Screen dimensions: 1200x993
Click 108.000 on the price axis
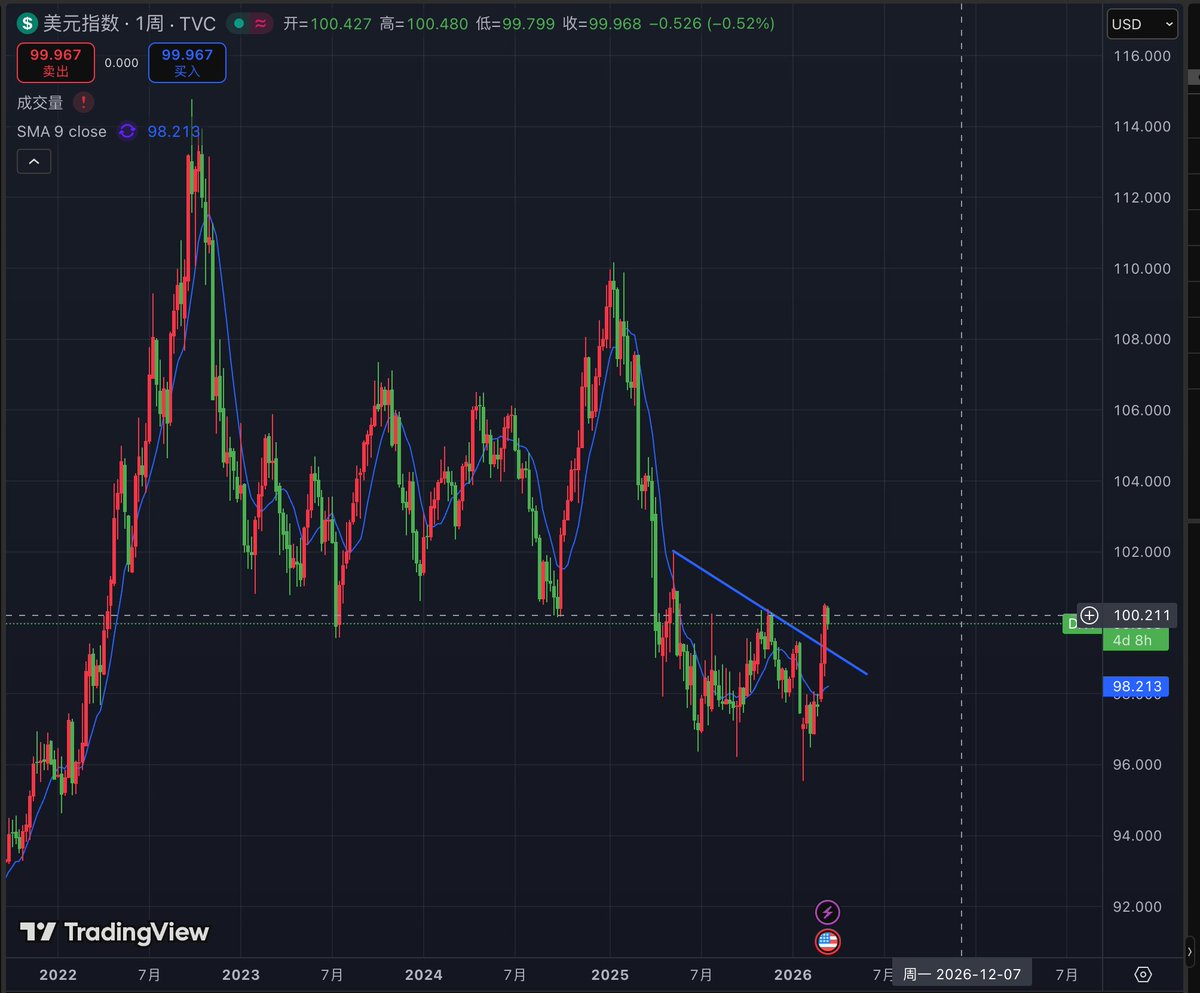[1142, 339]
